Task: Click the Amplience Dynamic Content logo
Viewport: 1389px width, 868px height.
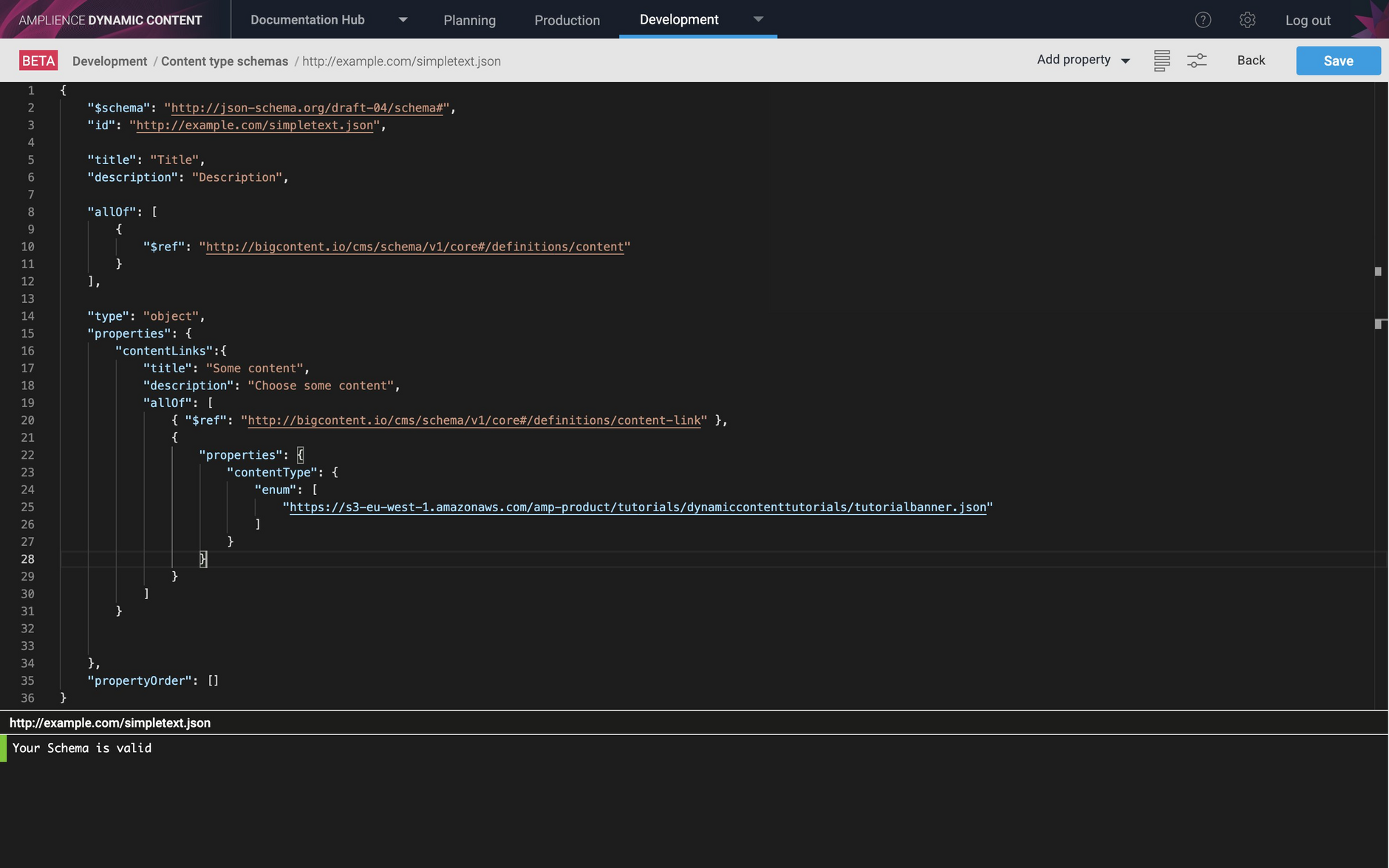Action: point(110,20)
